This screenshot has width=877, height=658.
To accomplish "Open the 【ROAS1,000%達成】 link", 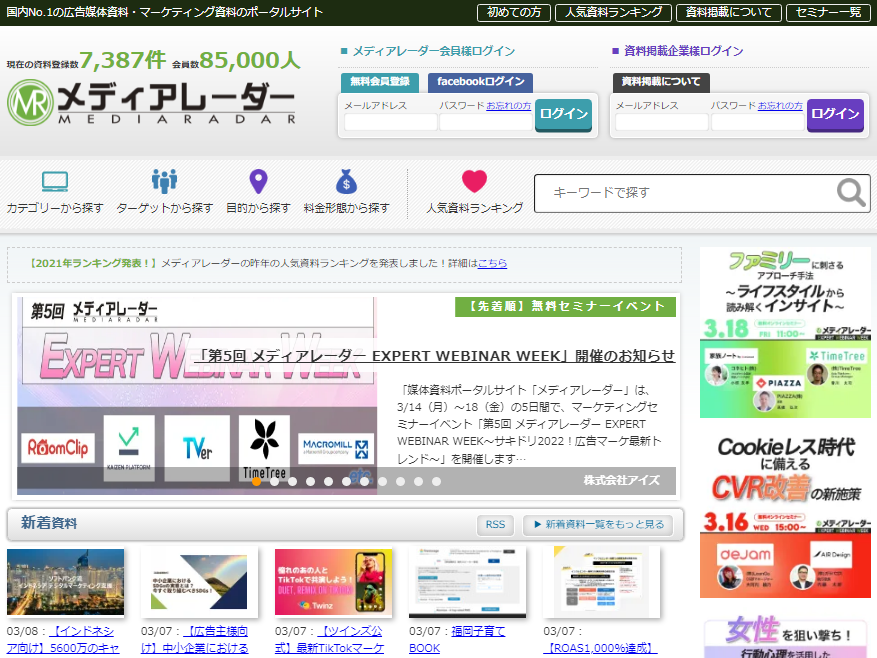I will 600,648.
